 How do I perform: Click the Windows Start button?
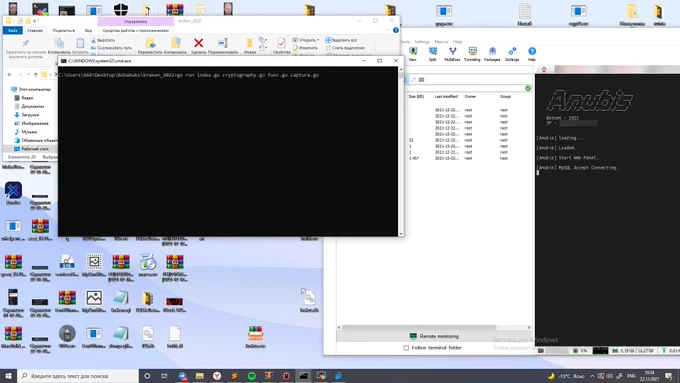coord(8,376)
